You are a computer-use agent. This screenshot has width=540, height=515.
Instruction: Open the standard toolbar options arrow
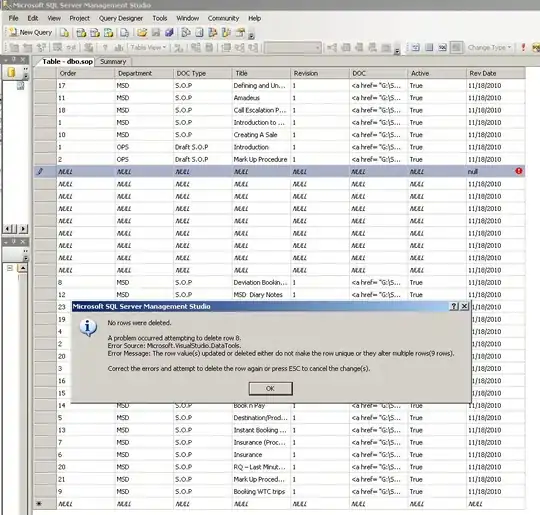[x=251, y=35]
